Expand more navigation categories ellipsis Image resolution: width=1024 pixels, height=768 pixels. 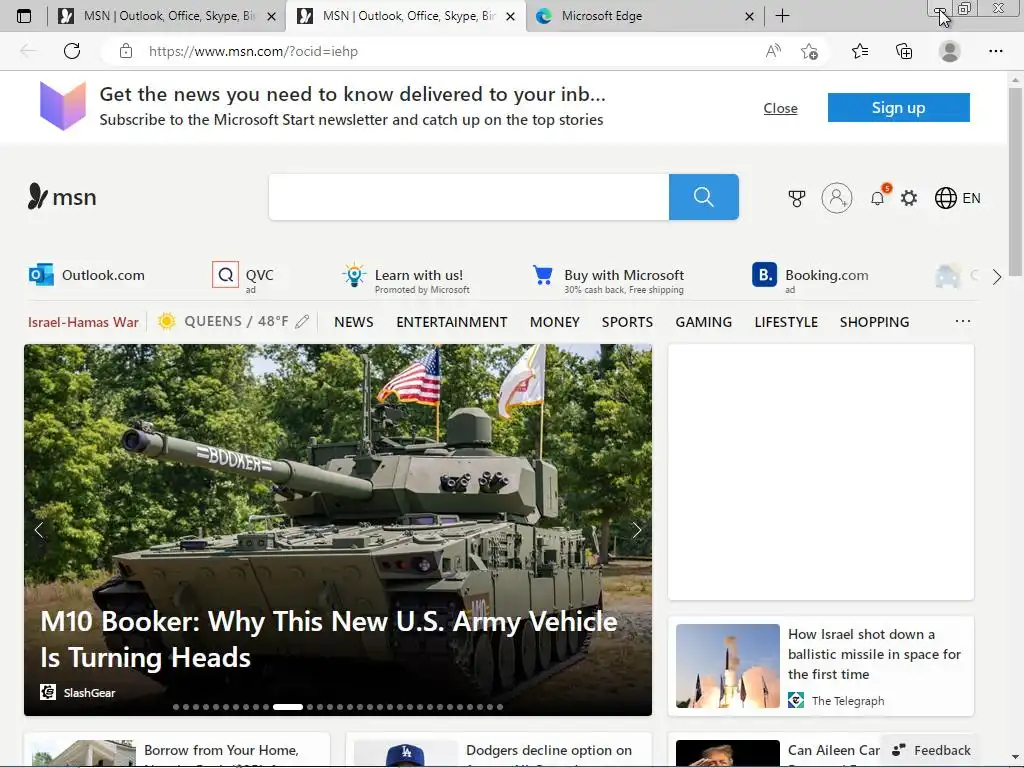click(963, 321)
